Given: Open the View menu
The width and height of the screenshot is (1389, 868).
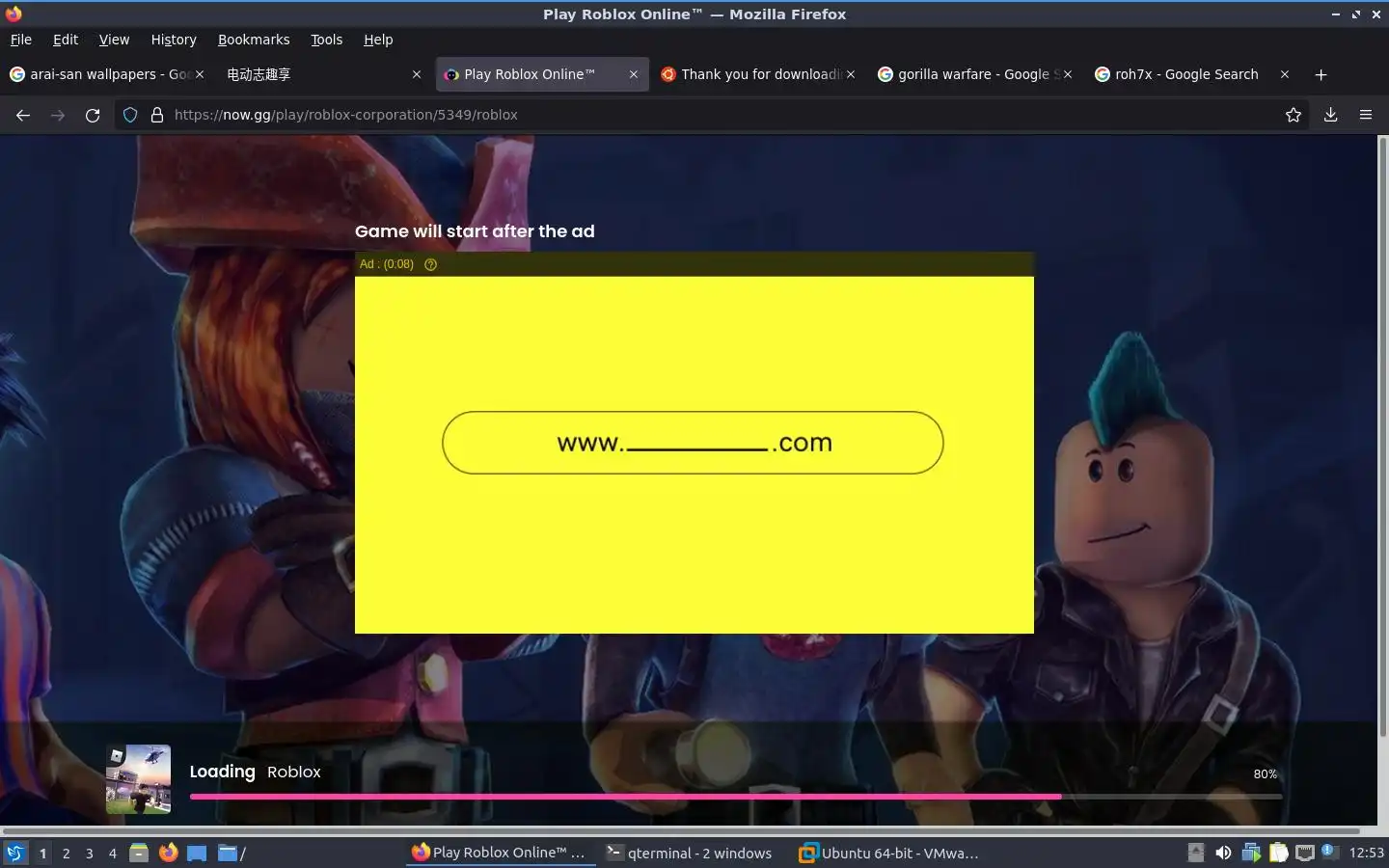Looking at the screenshot, I should pyautogui.click(x=114, y=40).
